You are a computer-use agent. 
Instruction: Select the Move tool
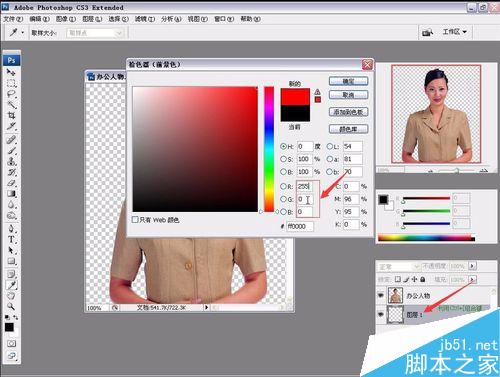(11, 72)
